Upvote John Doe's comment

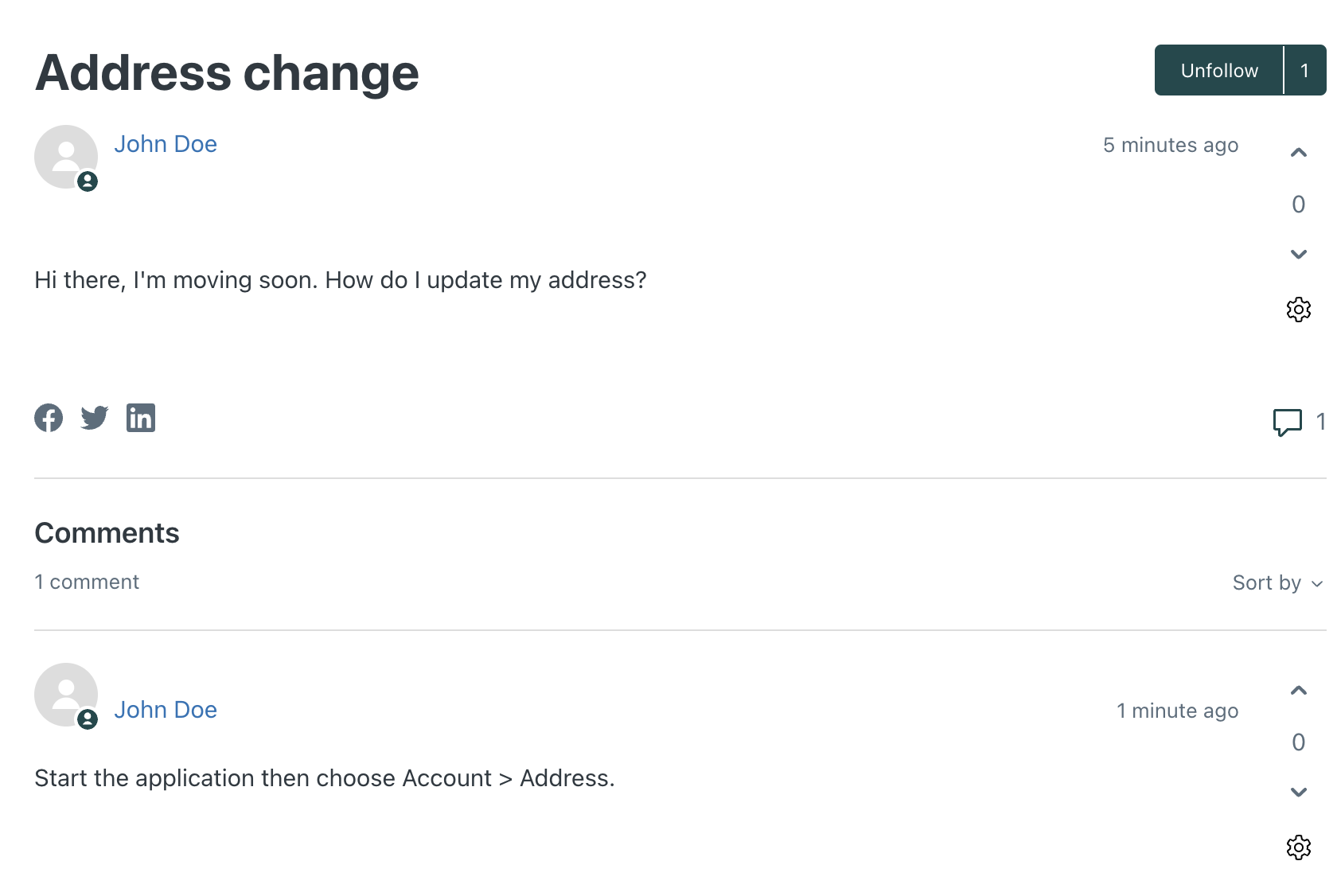1299,691
